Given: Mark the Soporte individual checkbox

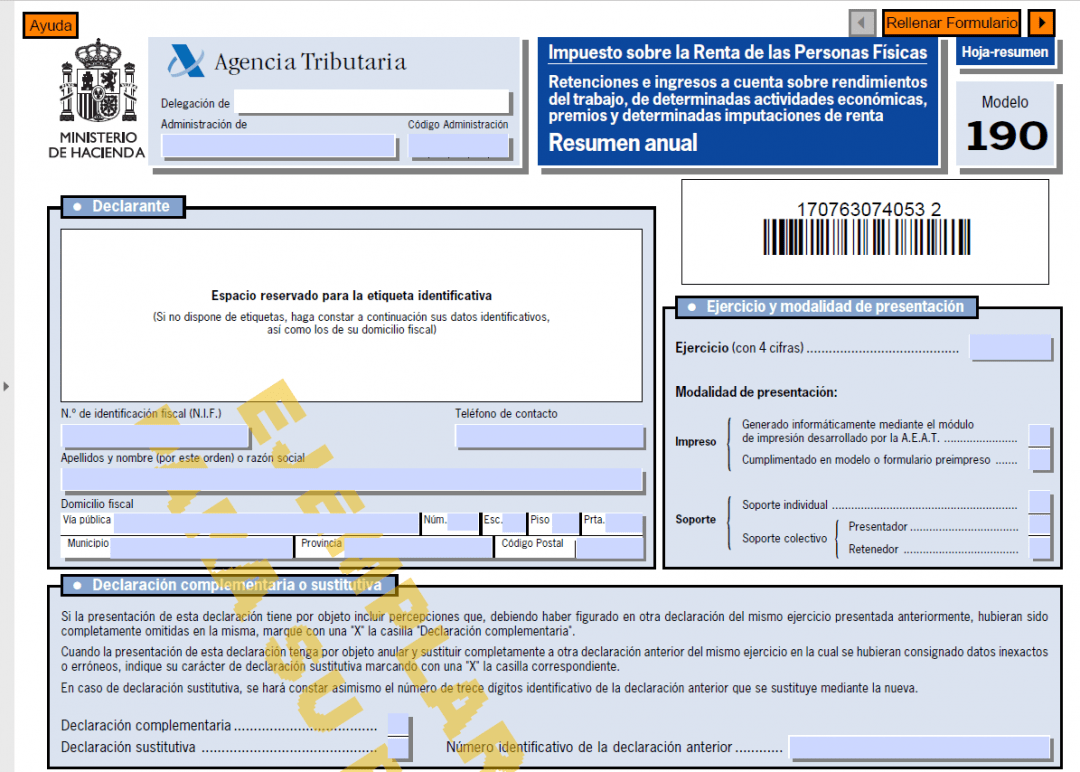Looking at the screenshot, I should (x=1040, y=504).
